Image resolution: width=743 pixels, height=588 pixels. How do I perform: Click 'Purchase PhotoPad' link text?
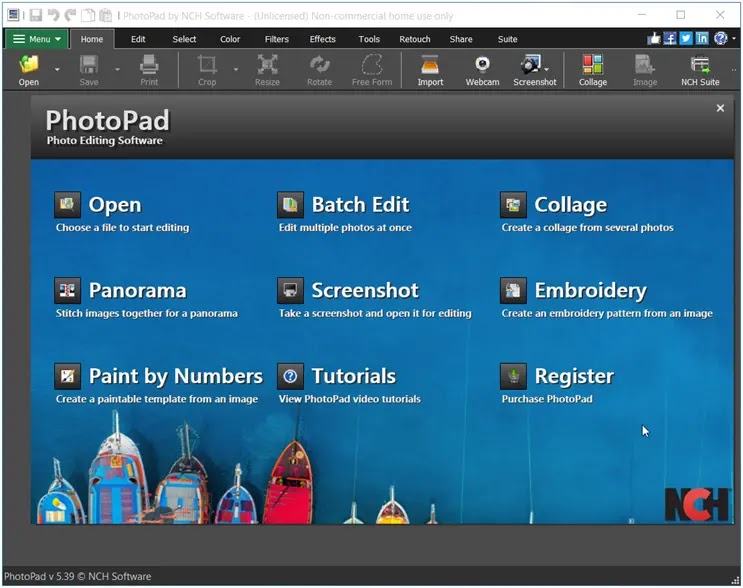(547, 399)
